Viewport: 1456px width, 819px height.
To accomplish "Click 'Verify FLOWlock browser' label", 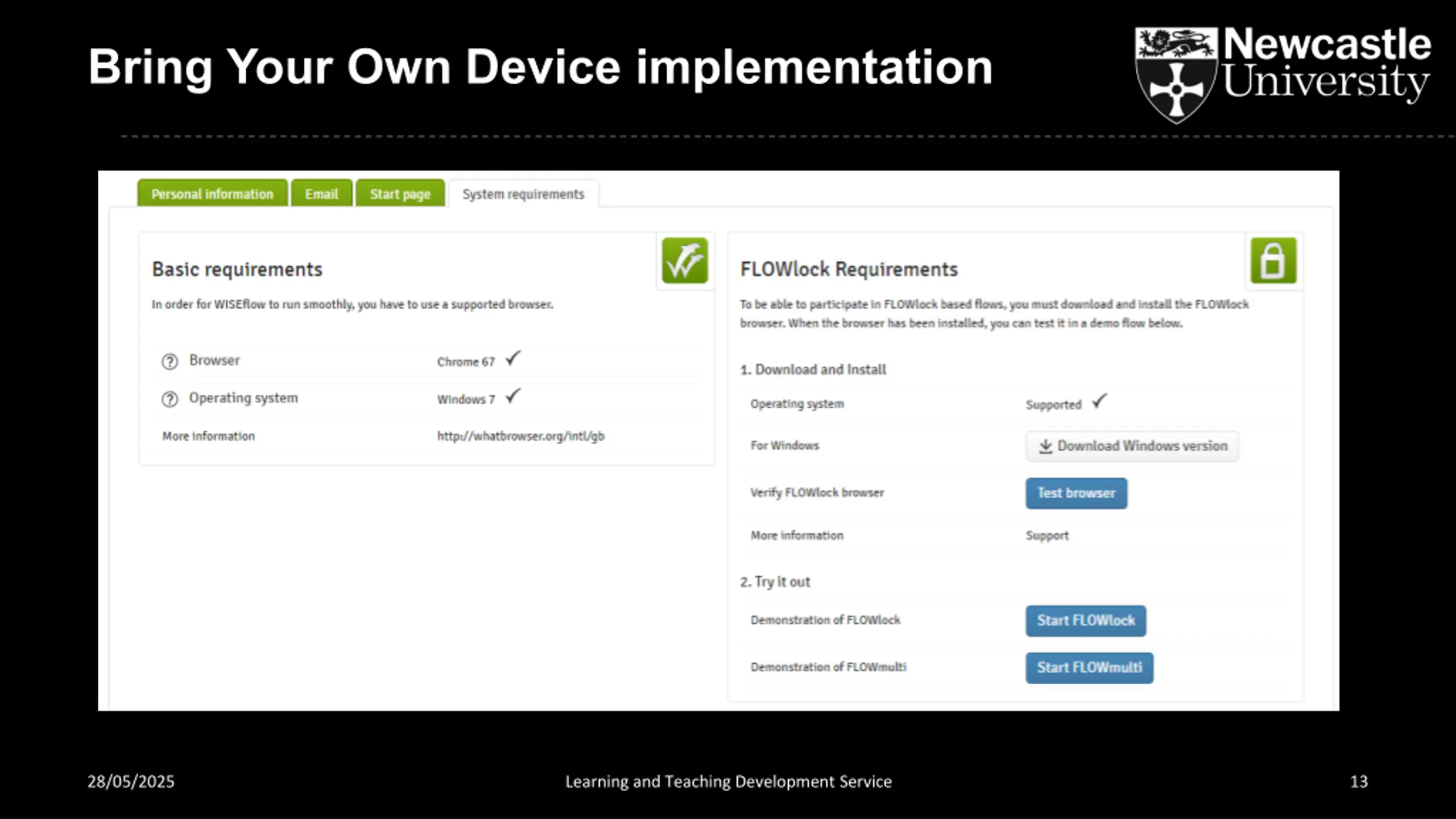I will (817, 493).
